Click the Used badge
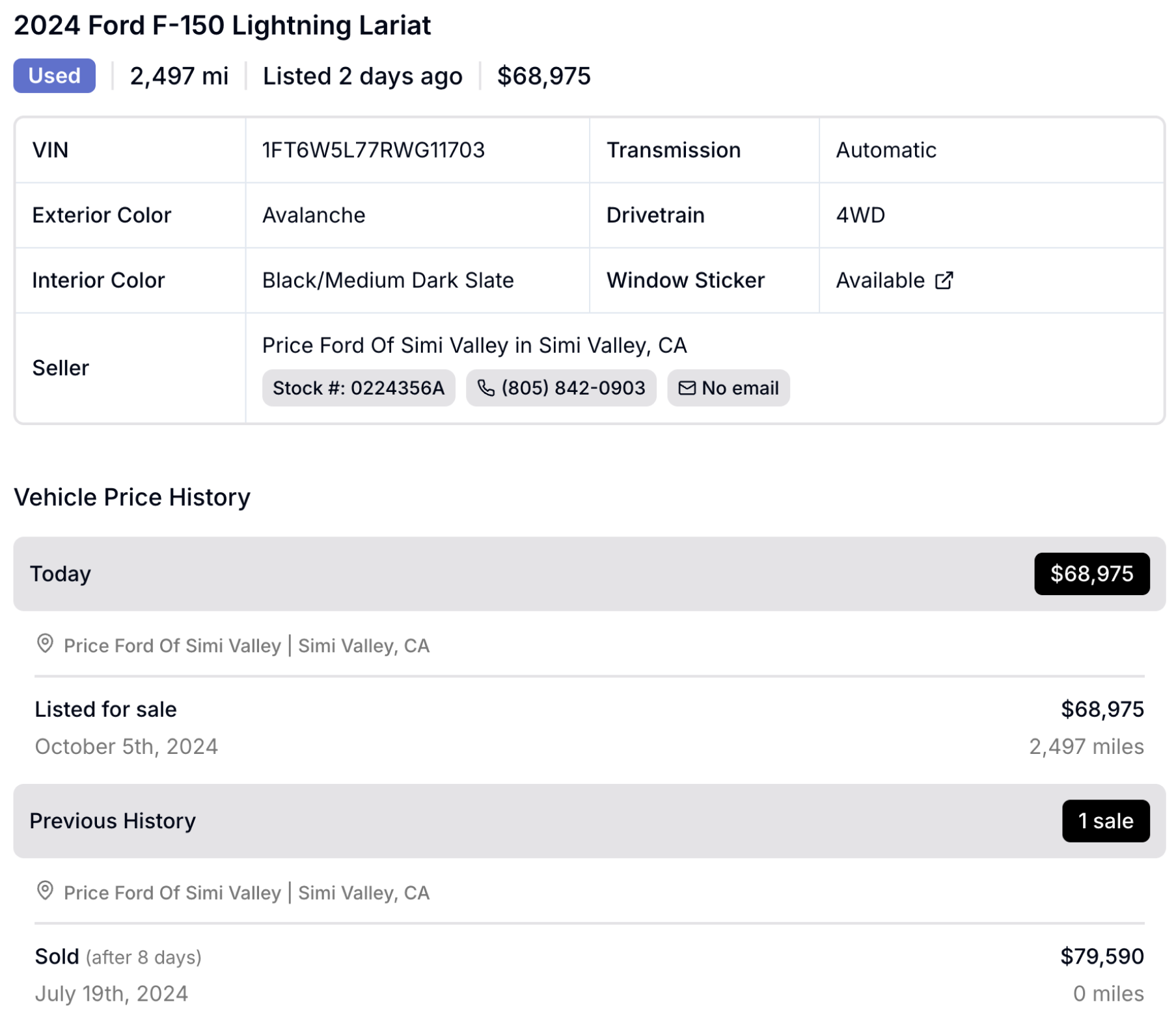The image size is (1176, 1015). coord(55,76)
